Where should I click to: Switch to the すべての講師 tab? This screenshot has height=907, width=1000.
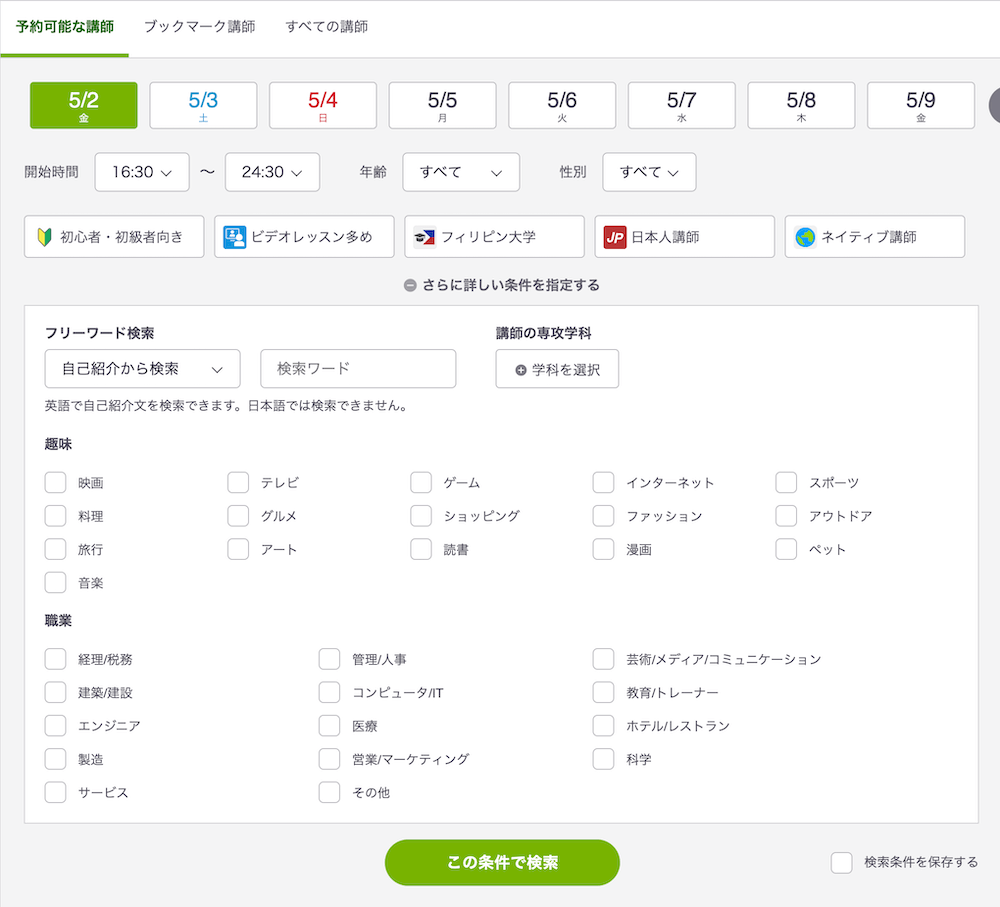tap(327, 27)
